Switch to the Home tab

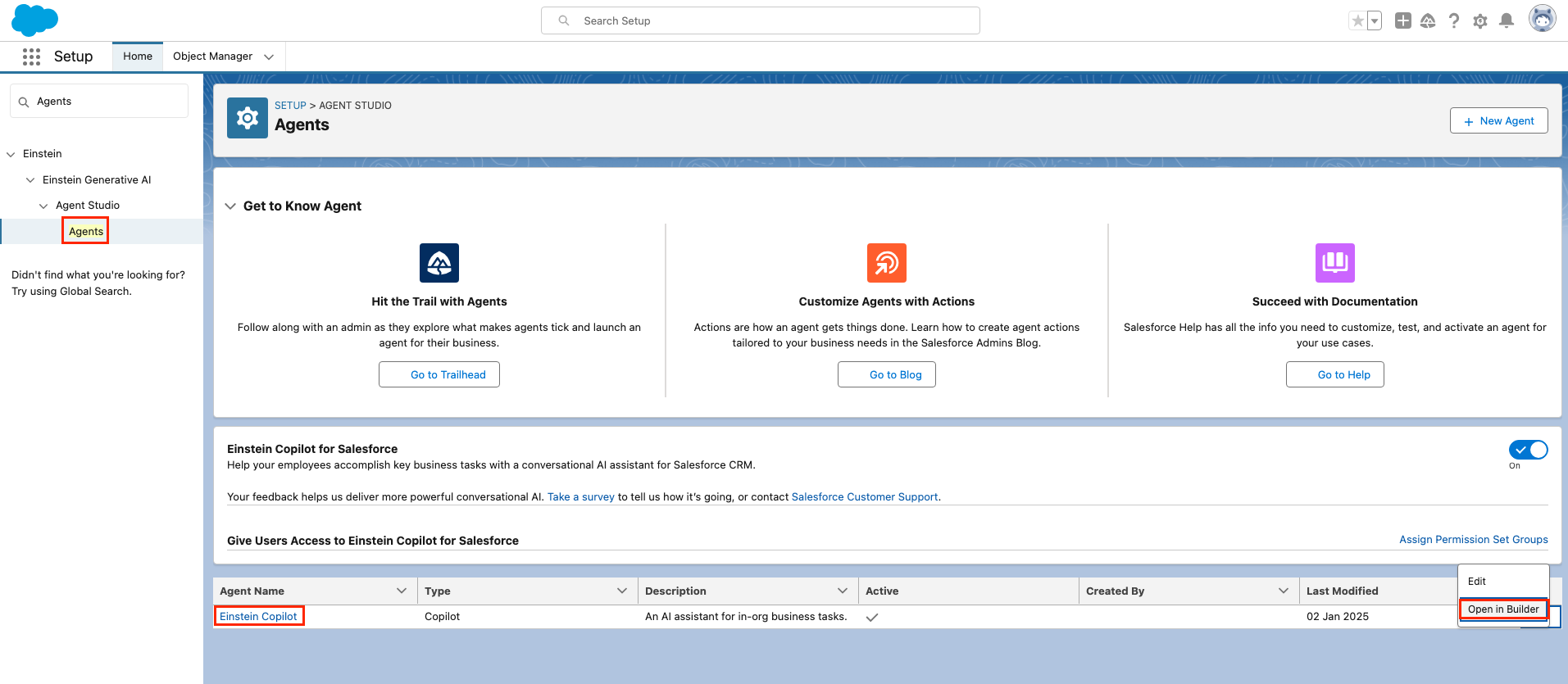coord(138,57)
